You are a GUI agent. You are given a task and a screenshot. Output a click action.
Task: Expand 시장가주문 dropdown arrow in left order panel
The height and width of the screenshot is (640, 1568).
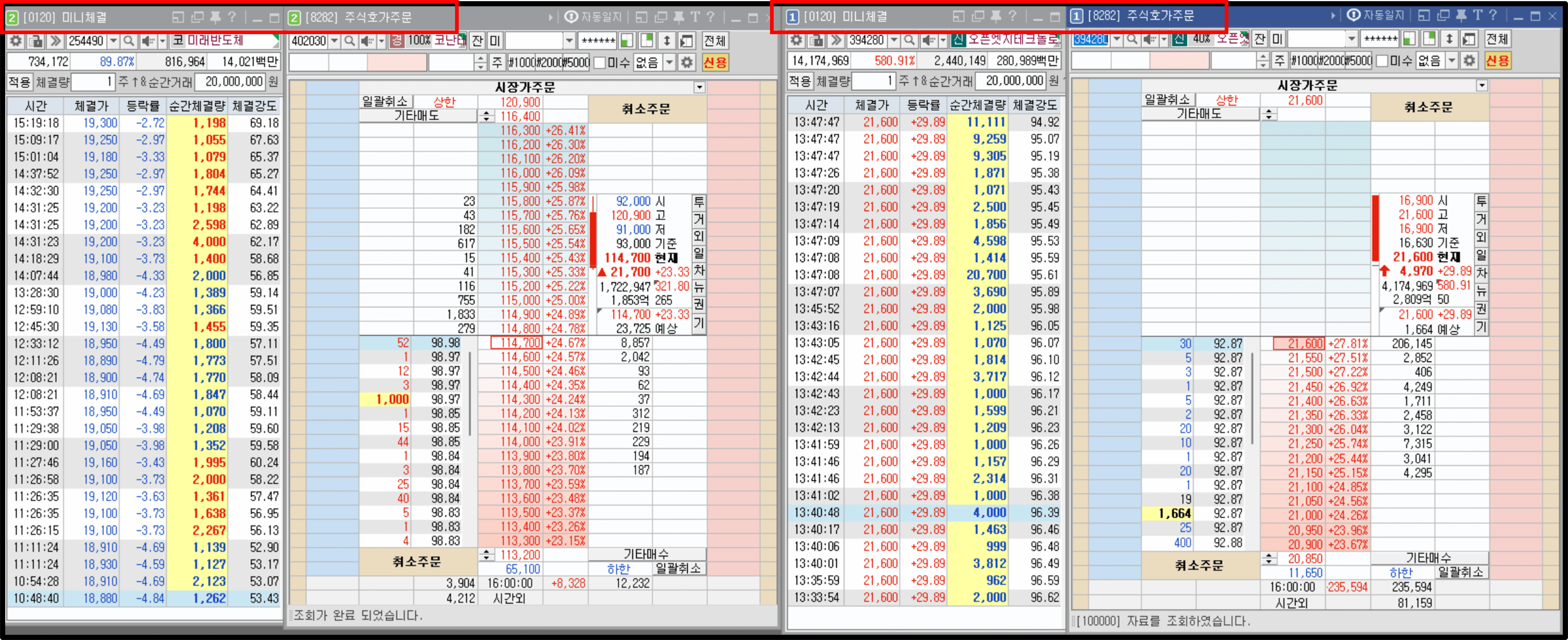pos(699,87)
